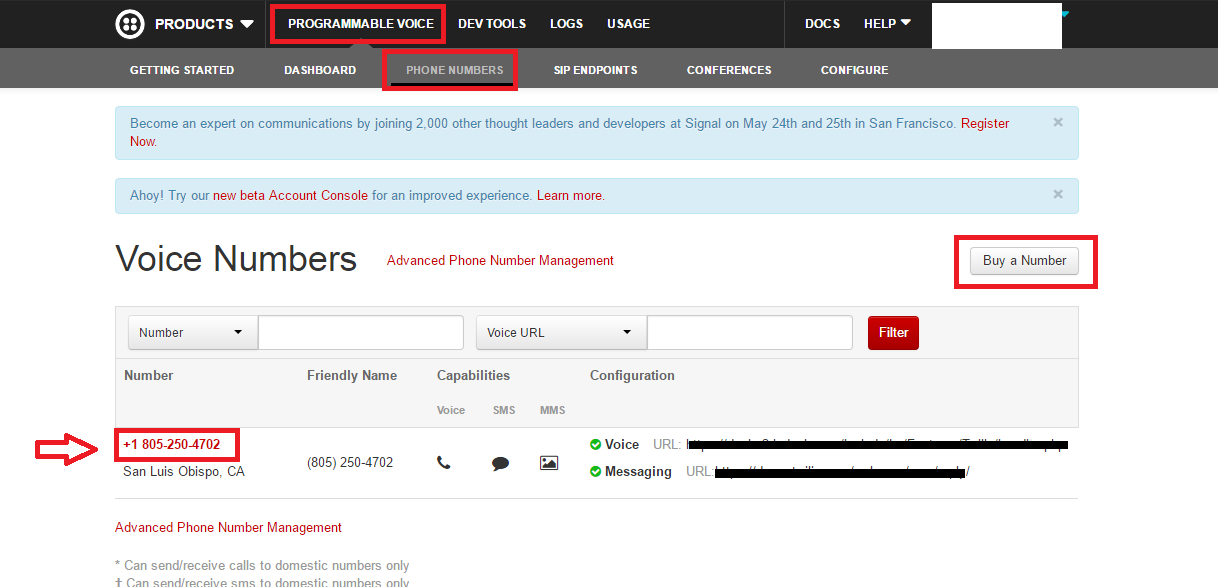Click the Learn more link
Viewport: 1218px width, 587px height.
click(x=570, y=196)
